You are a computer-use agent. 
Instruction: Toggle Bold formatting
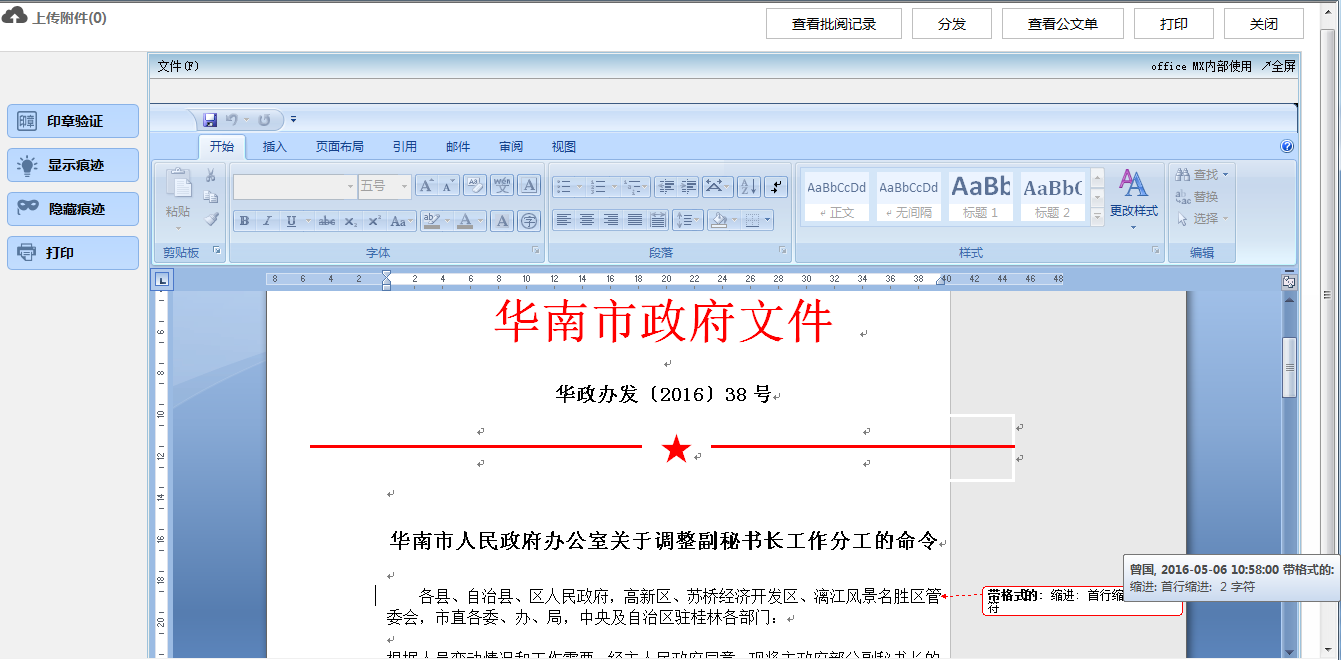click(x=244, y=221)
